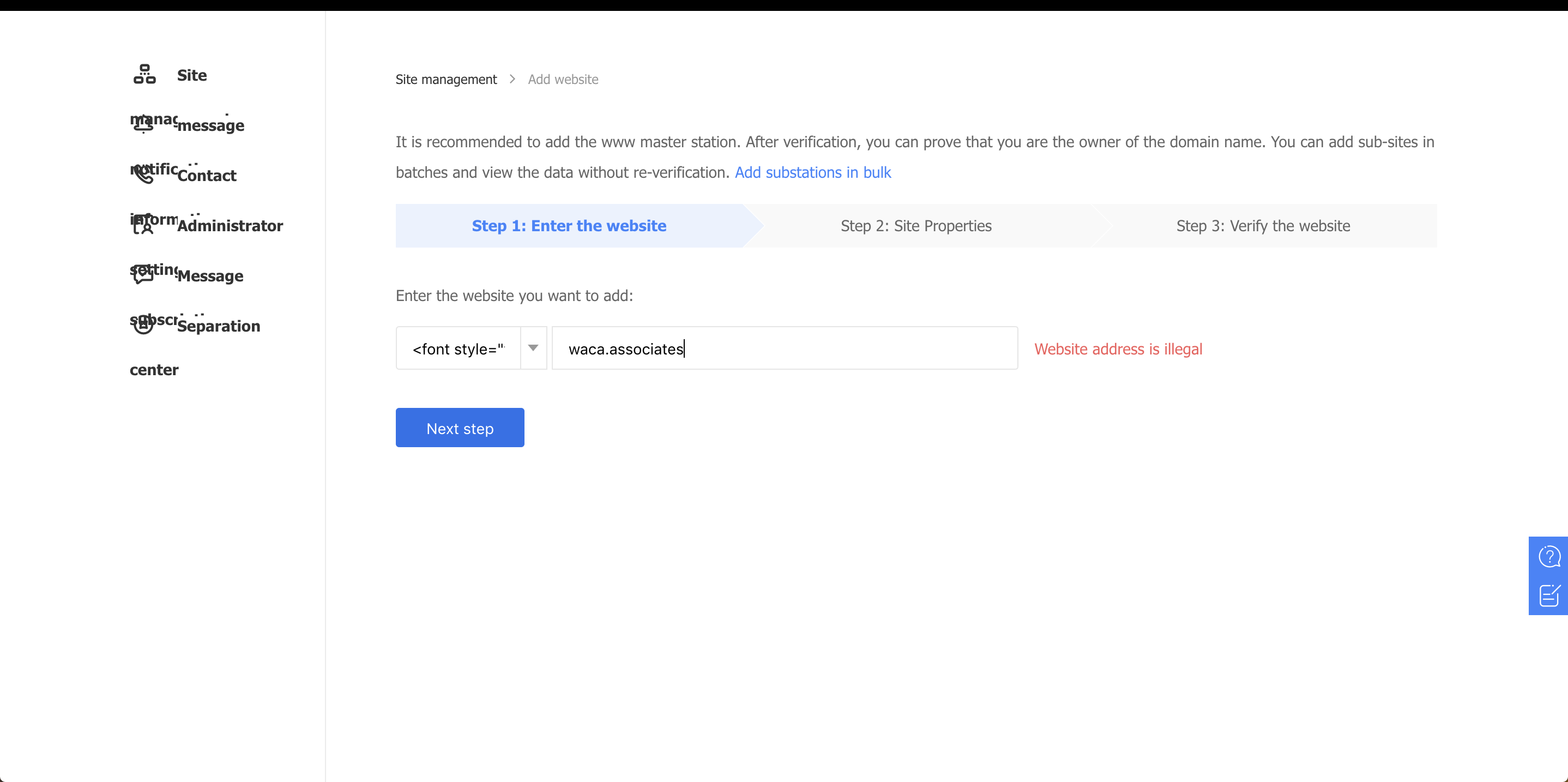This screenshot has width=1568, height=782.
Task: Click the Administrator settings person icon
Action: coord(143,225)
